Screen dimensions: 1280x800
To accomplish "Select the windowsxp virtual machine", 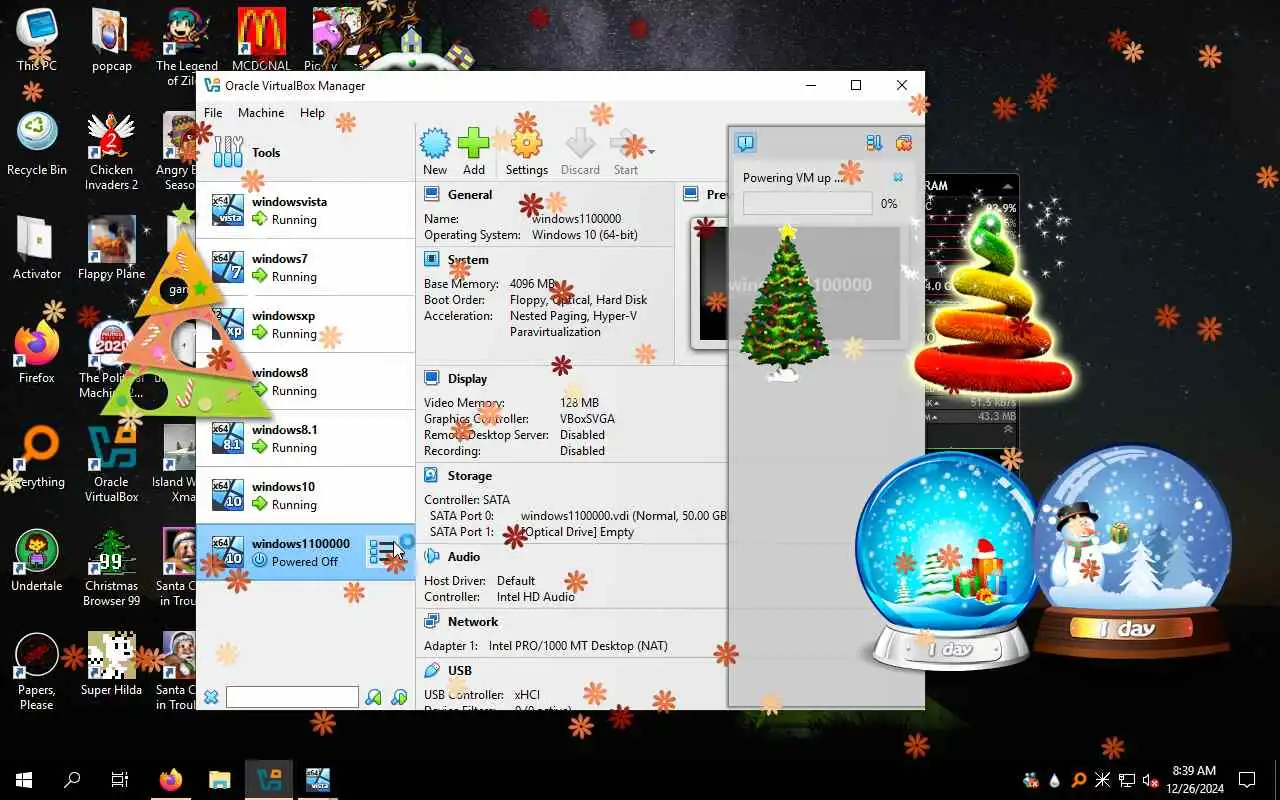I will pos(305,324).
